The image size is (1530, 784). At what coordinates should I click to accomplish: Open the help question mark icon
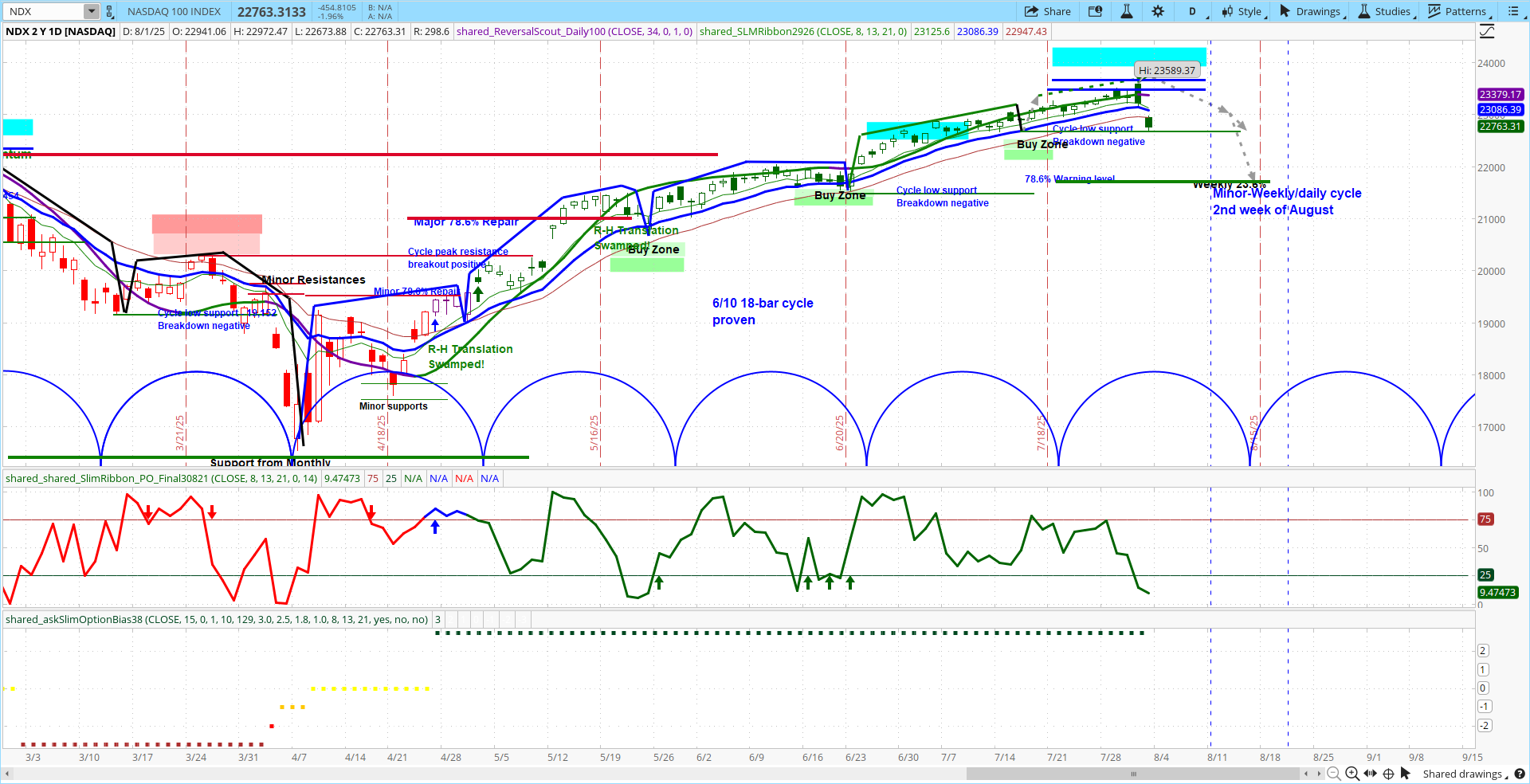point(1521,774)
